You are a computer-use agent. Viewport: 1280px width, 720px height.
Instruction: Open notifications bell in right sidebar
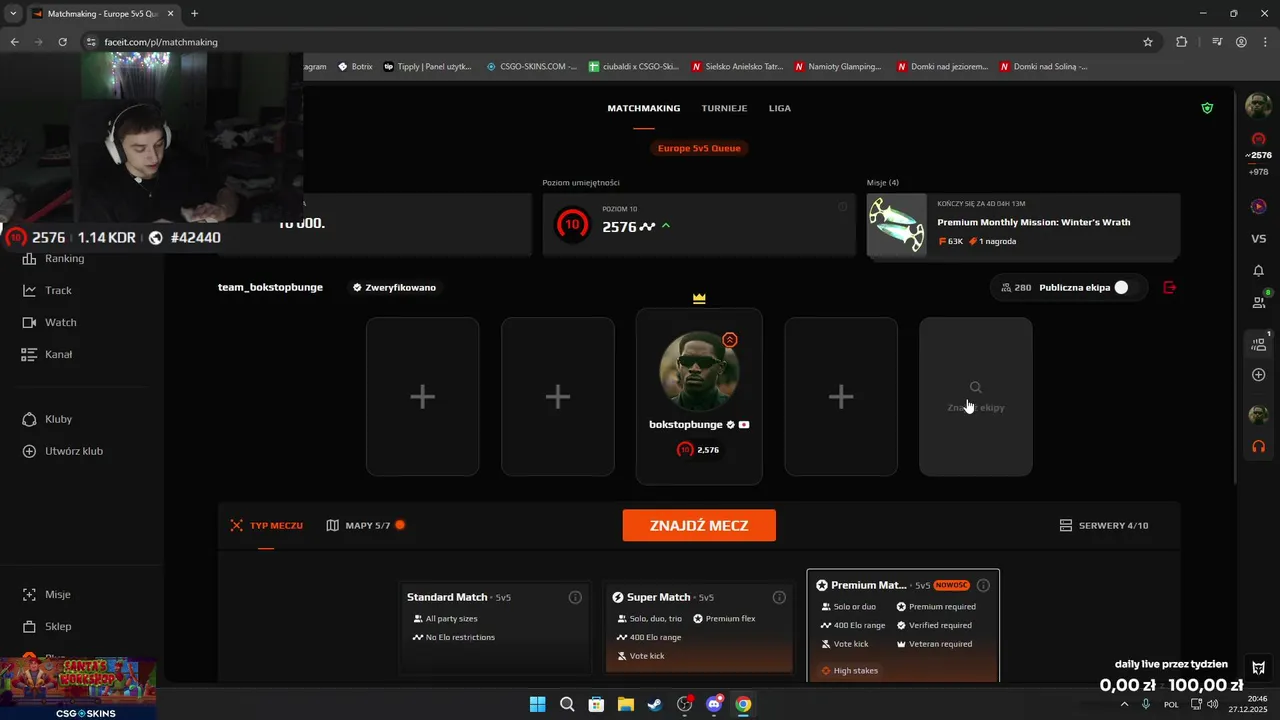[x=1258, y=271]
